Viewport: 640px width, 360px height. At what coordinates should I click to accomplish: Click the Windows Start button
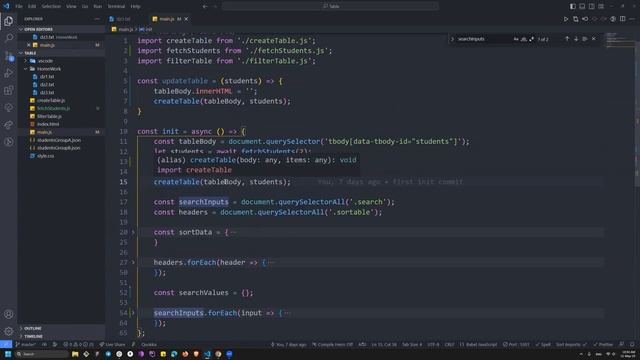tap(8, 354)
